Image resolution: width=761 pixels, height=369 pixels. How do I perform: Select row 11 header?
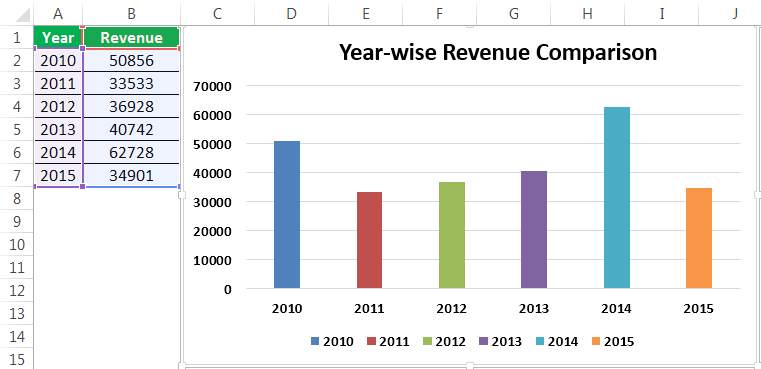[17, 268]
